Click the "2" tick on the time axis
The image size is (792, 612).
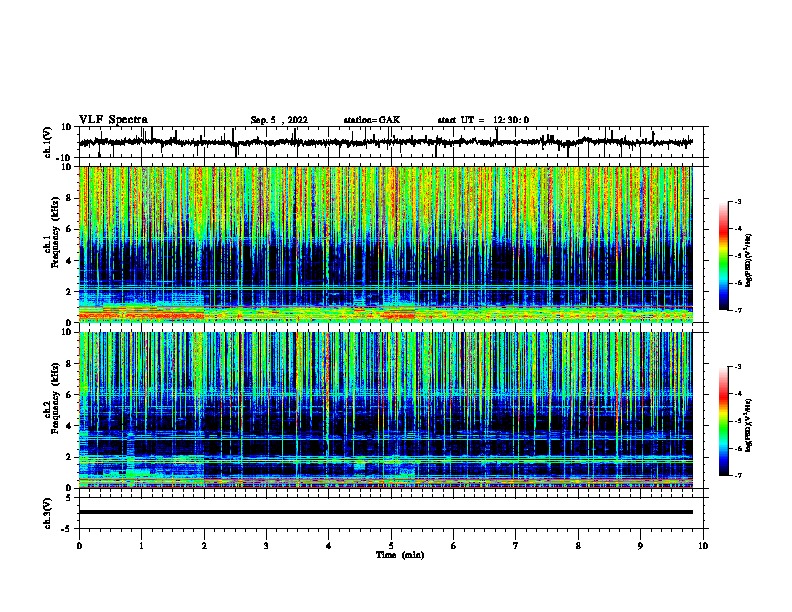coord(204,546)
